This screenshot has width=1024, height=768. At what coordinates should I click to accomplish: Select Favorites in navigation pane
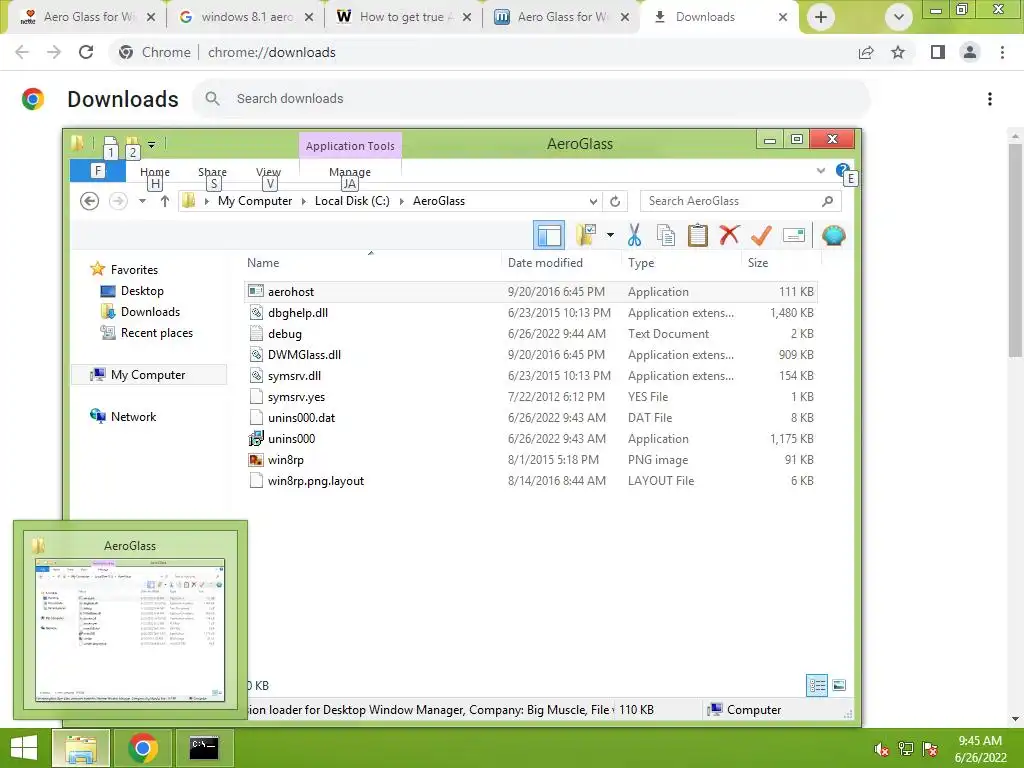coord(134,269)
